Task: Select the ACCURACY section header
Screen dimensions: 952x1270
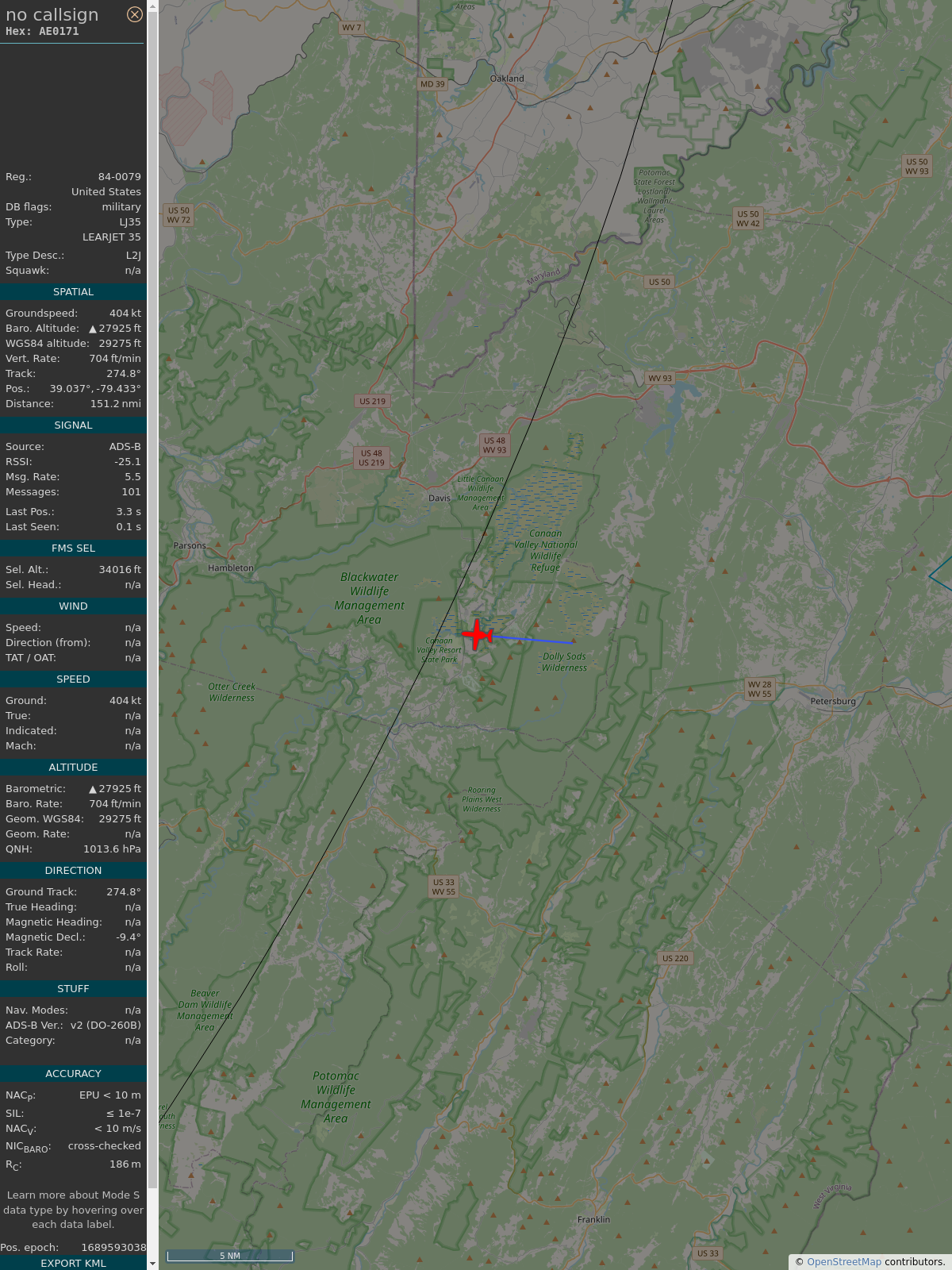Action: [73, 1073]
